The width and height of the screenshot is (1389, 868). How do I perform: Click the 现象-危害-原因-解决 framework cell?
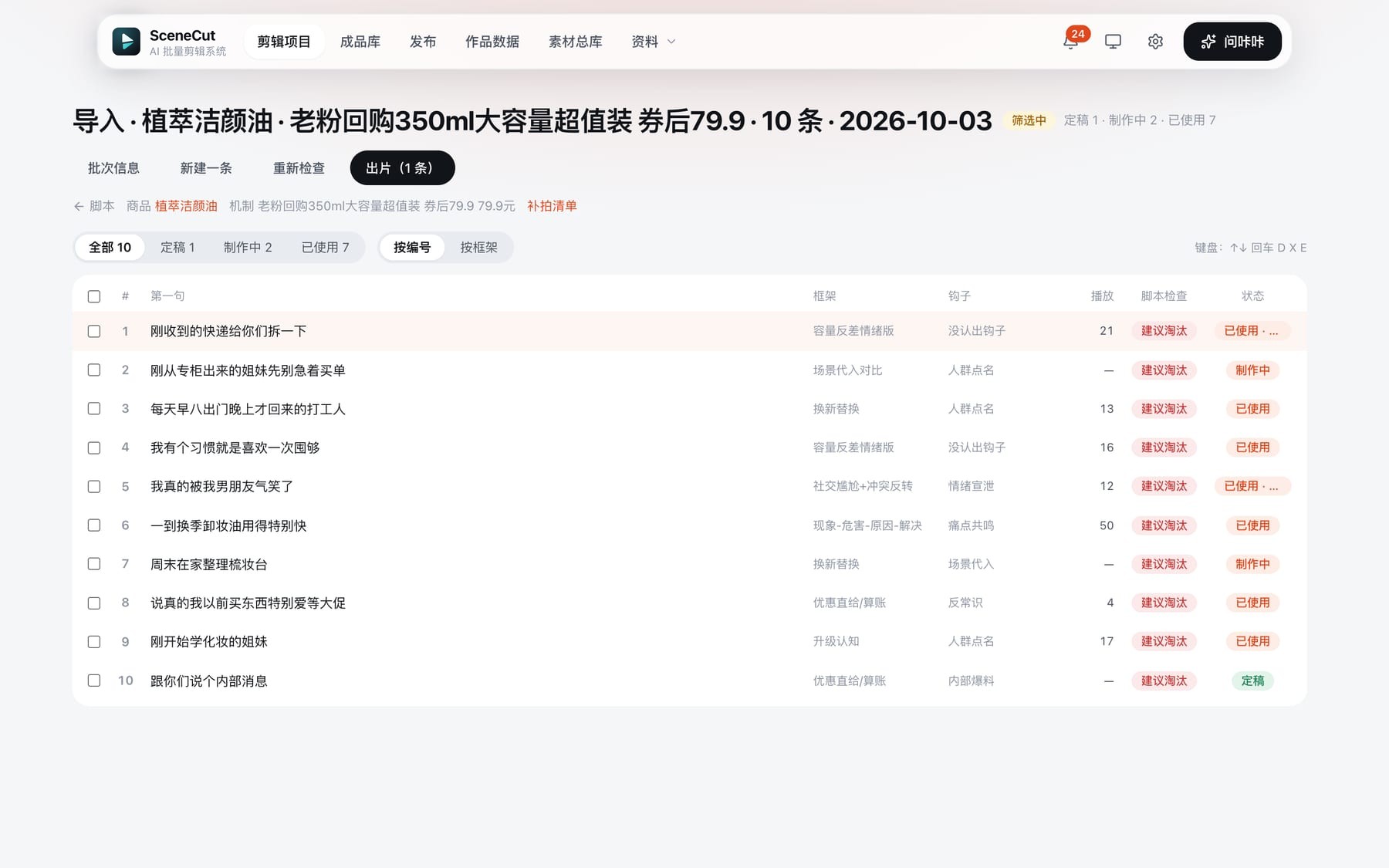pyautogui.click(x=867, y=525)
